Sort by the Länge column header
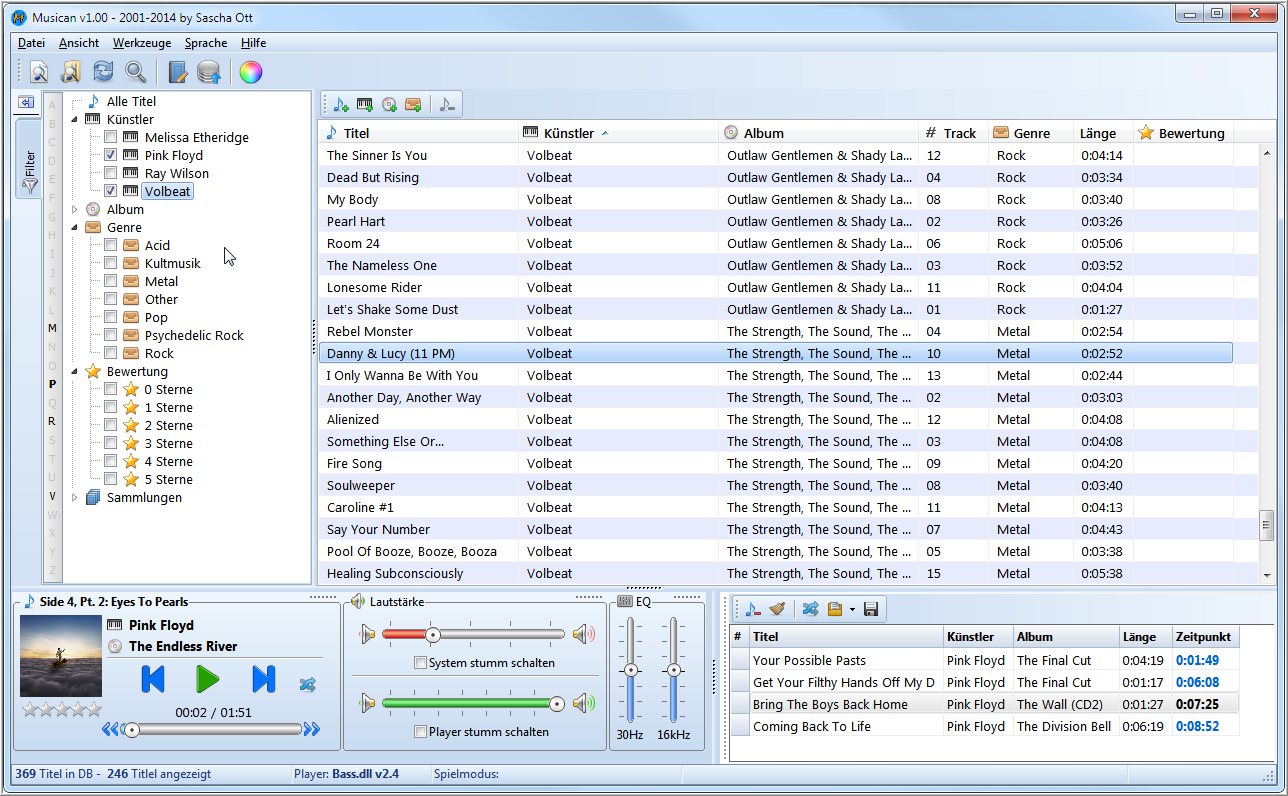The height and width of the screenshot is (796, 1288). click(x=1102, y=133)
